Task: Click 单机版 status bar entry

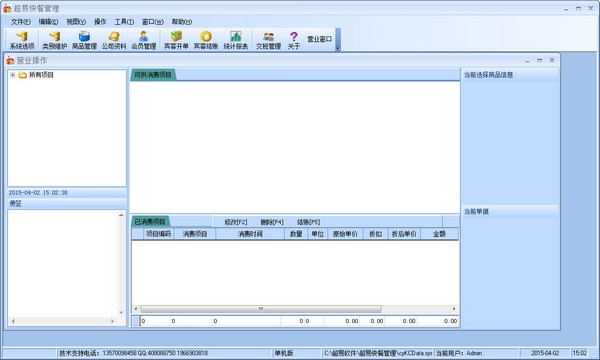Action: tap(284, 353)
